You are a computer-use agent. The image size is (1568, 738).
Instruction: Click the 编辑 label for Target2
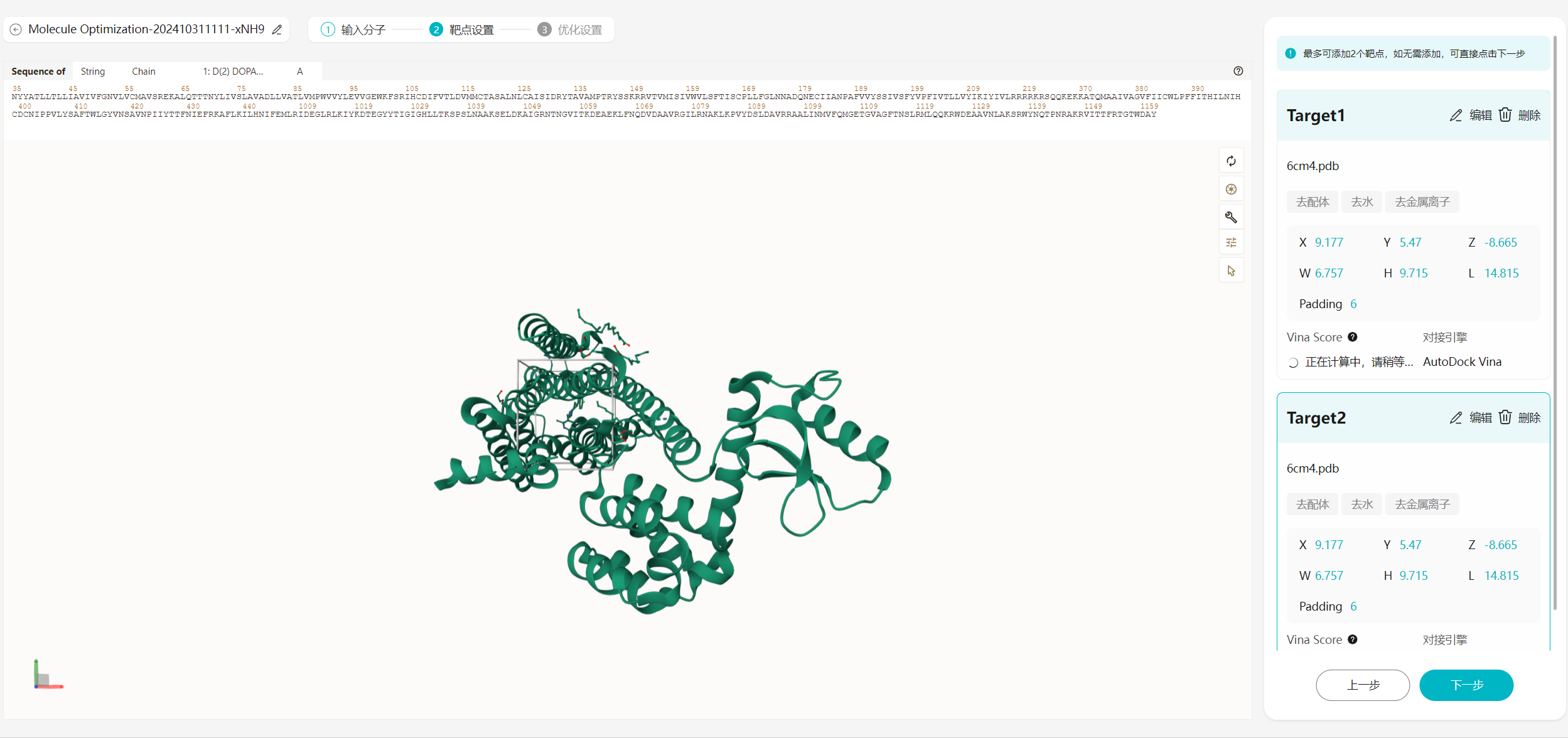(1480, 418)
